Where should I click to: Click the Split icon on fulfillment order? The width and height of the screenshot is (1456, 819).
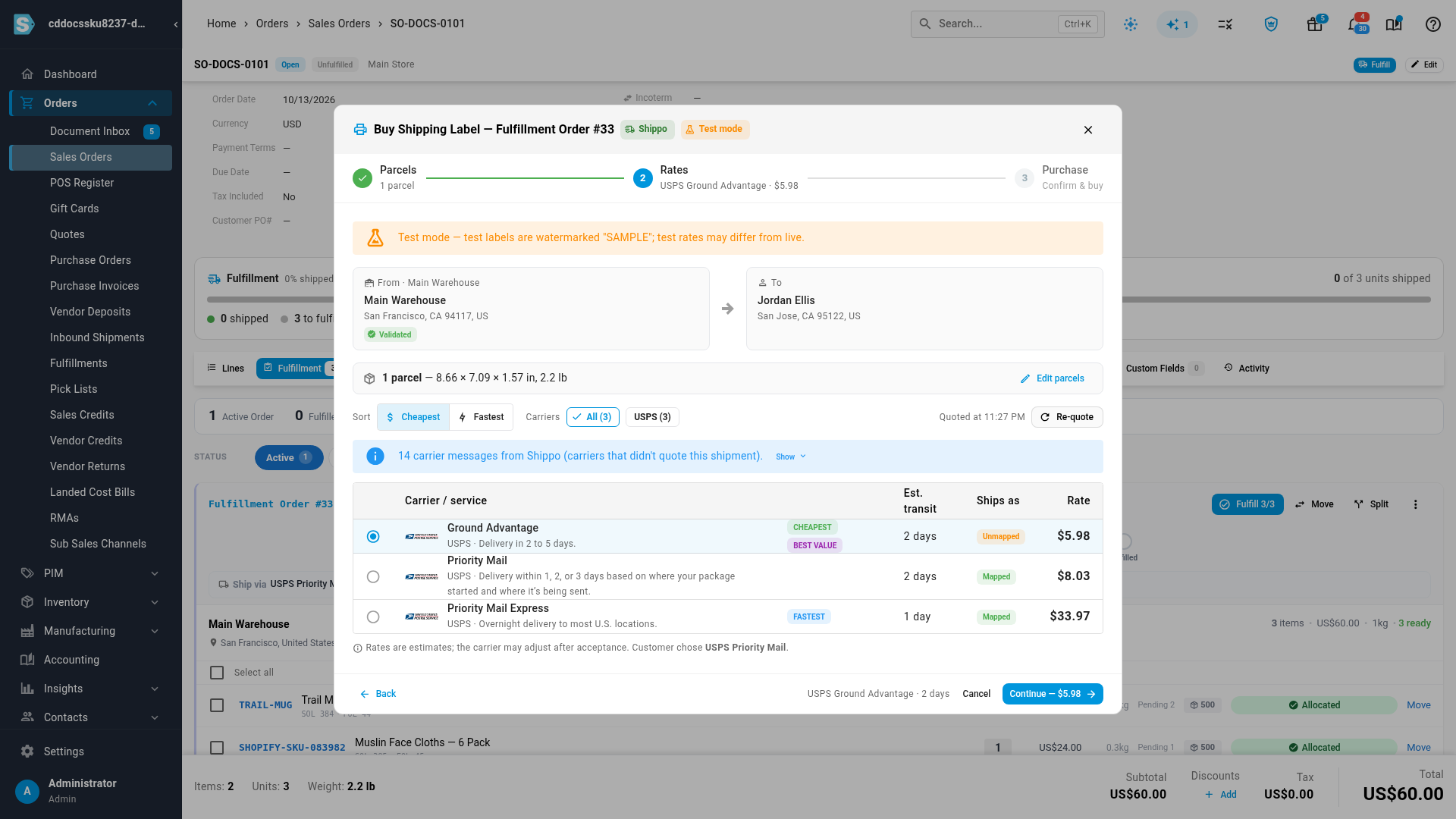click(x=1358, y=504)
